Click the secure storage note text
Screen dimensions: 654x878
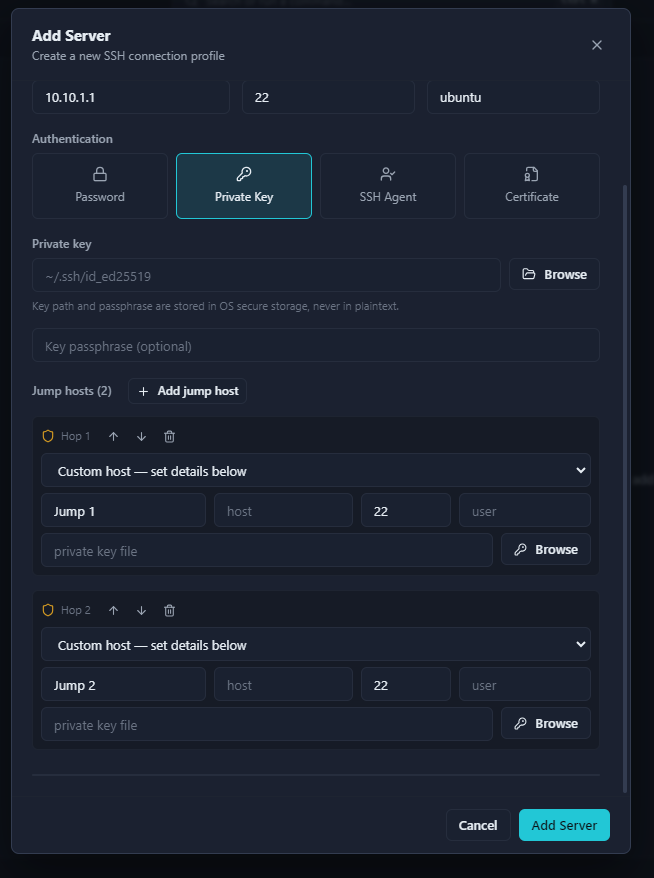pyautogui.click(x=215, y=306)
